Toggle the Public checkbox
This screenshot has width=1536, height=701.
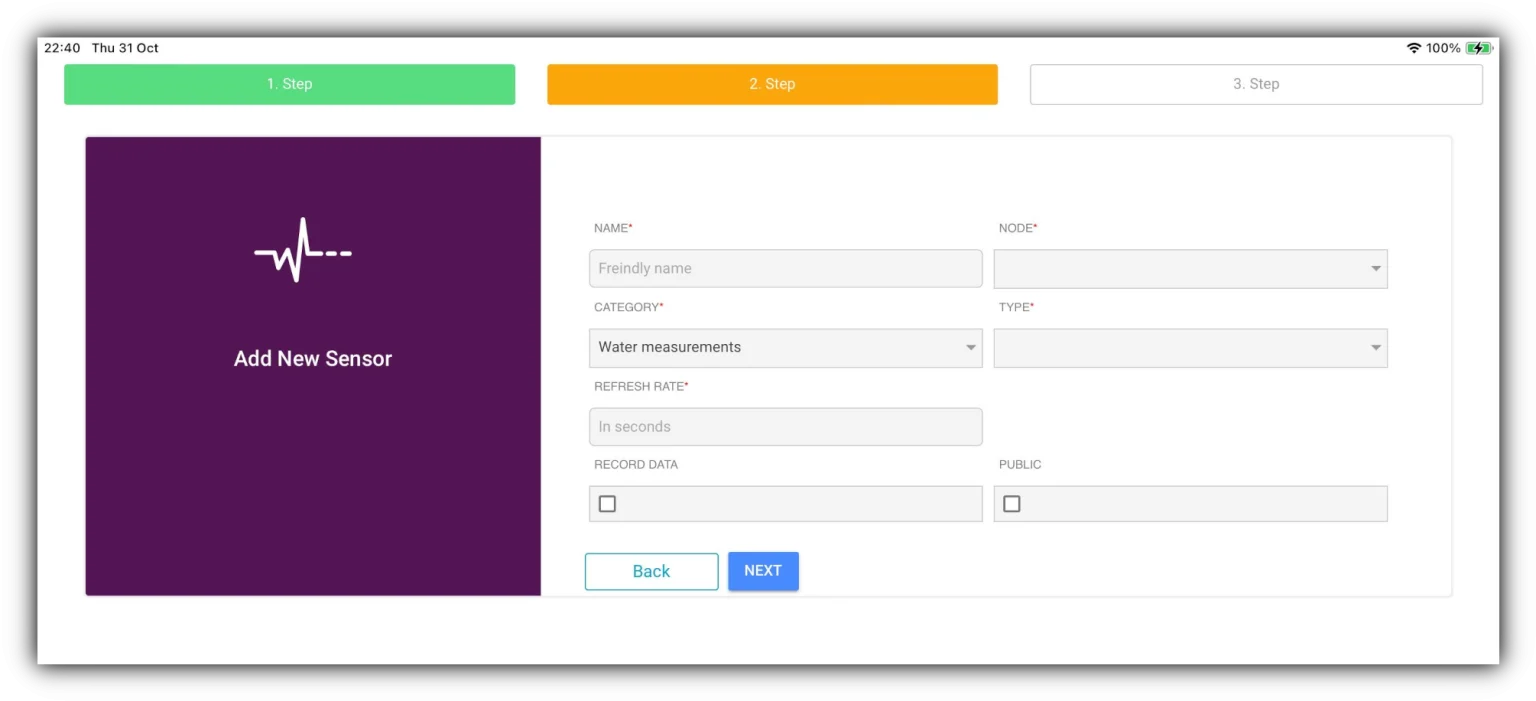tap(1011, 504)
